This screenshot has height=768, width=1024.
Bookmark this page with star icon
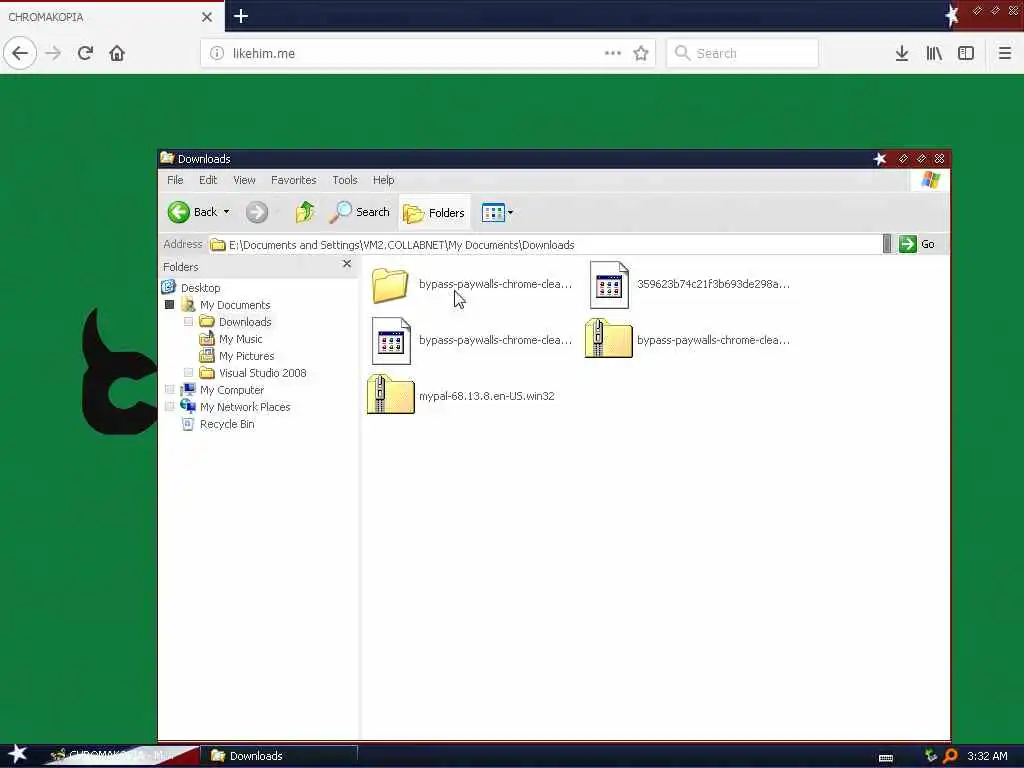point(641,53)
